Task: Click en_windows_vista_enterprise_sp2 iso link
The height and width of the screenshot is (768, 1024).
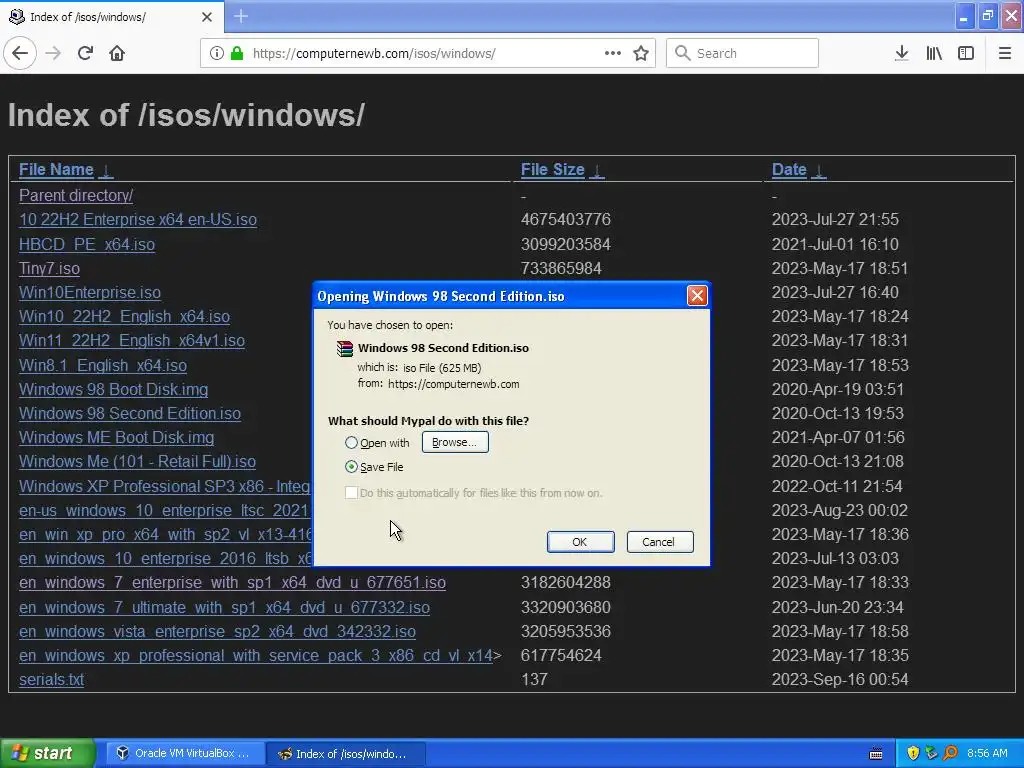Action: [x=217, y=632]
